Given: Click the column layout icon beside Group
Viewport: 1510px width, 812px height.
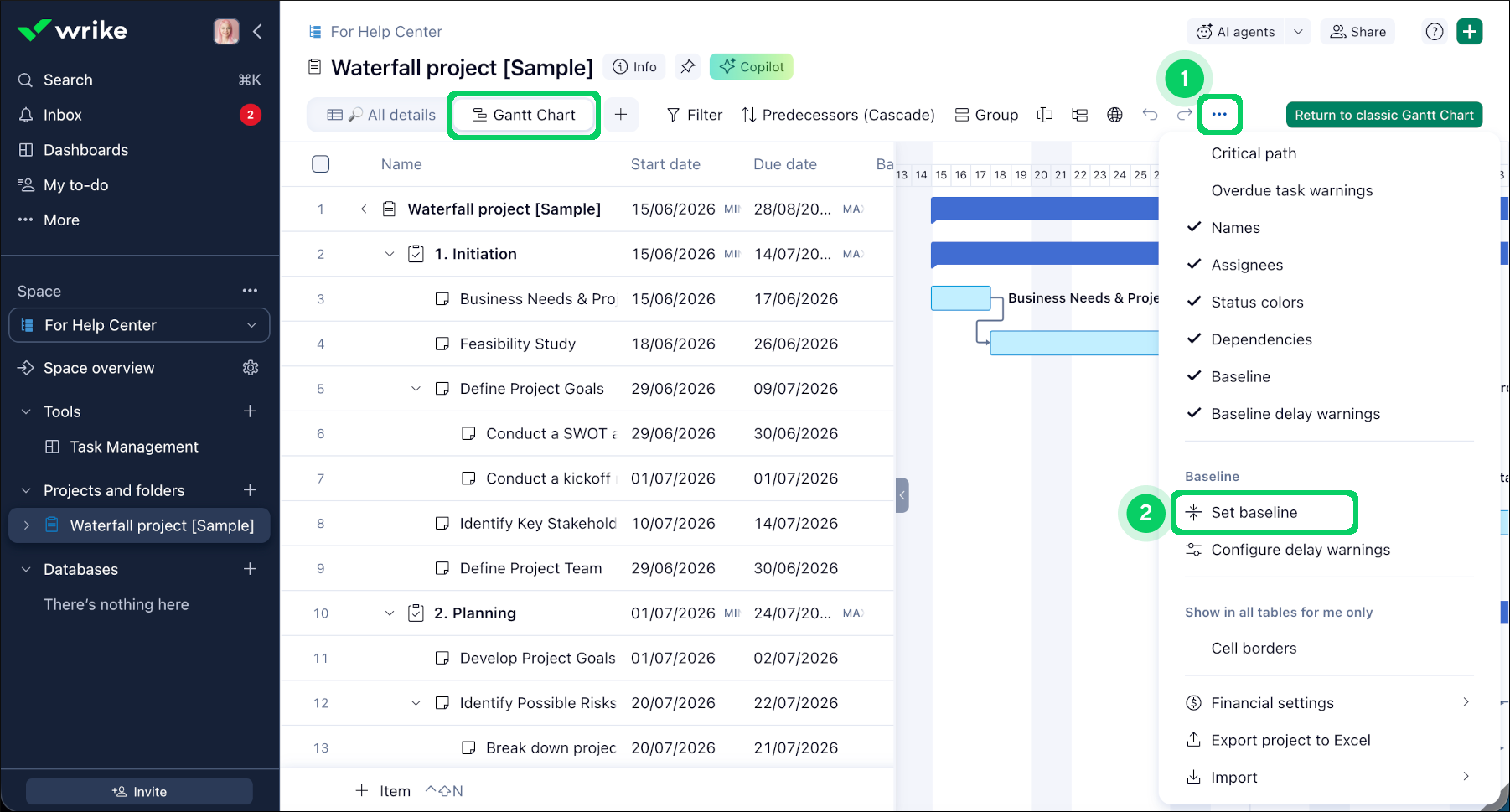Looking at the screenshot, I should click(x=1045, y=115).
